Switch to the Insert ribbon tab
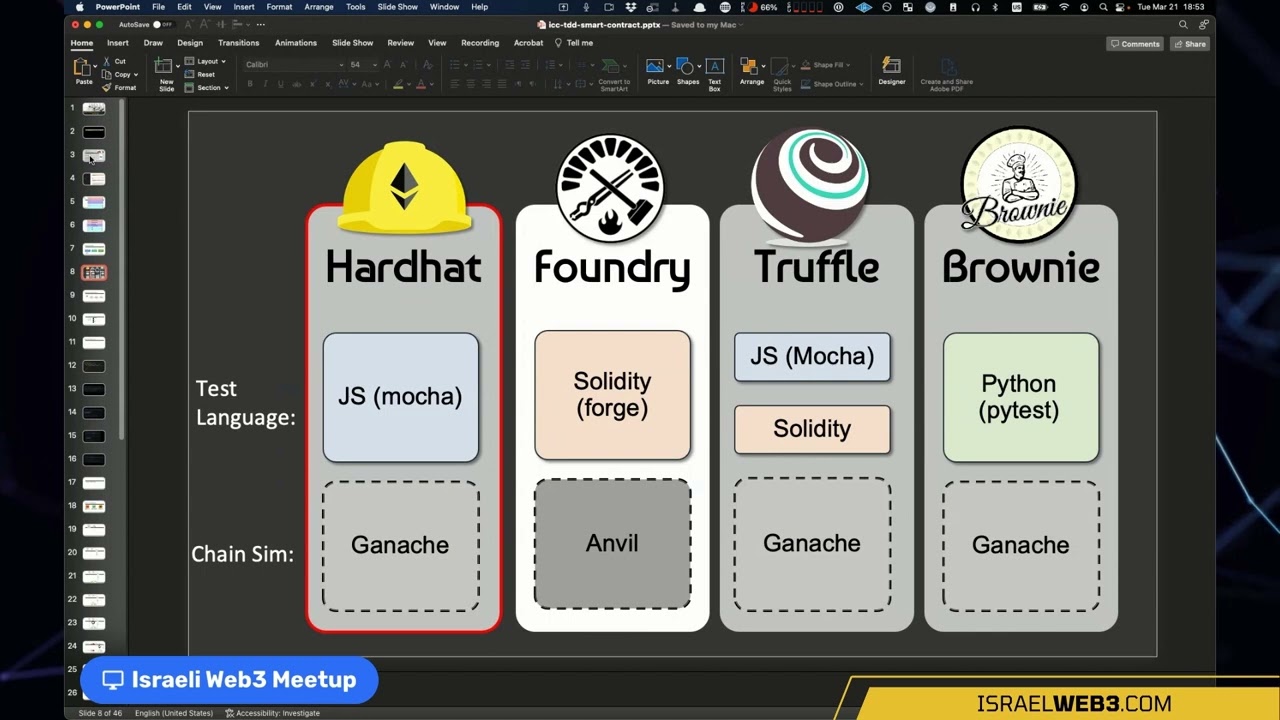This screenshot has height=720, width=1280. pos(117,43)
